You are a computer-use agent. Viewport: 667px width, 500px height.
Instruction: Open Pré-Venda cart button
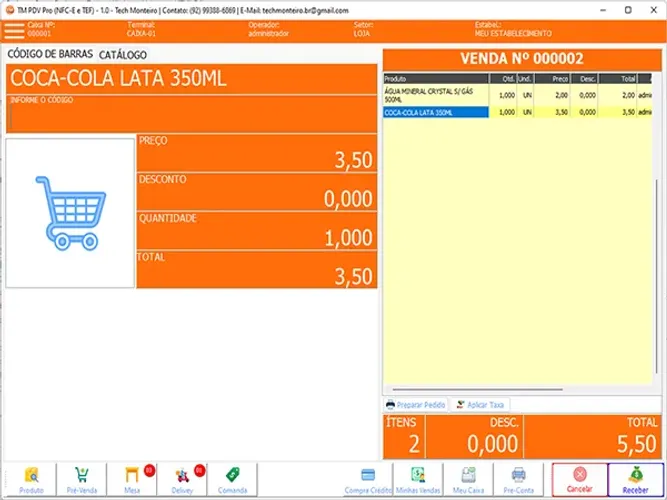click(82, 480)
